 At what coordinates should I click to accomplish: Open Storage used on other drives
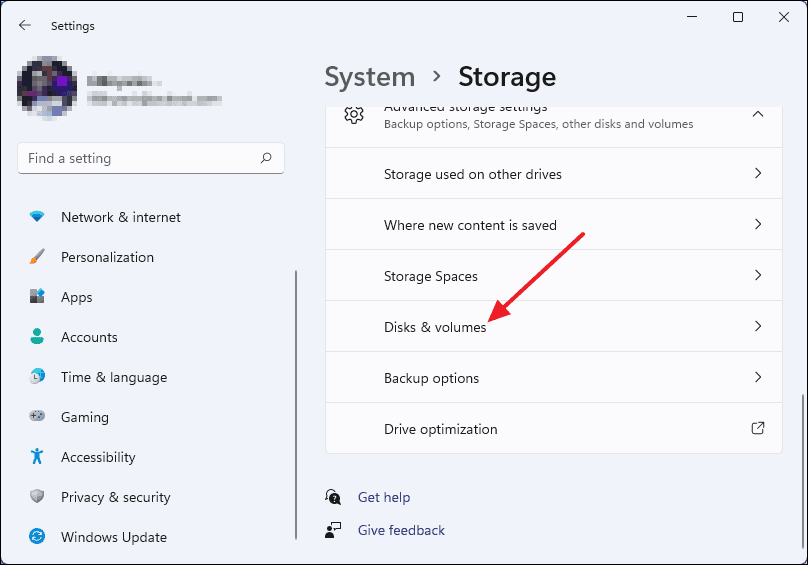coord(553,174)
